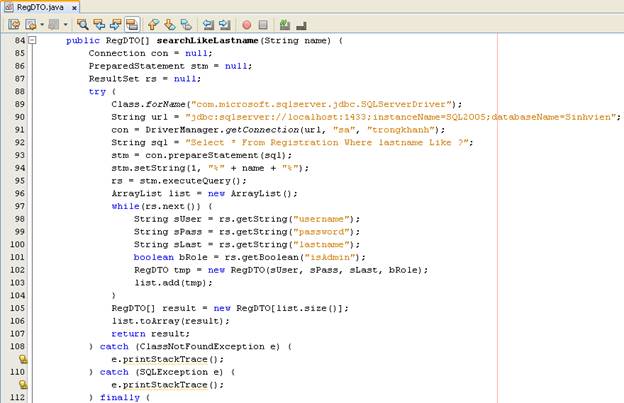Screen dimensions: 624x403
Task: Click 'SQLException e' catch clause
Action: (x=179, y=372)
